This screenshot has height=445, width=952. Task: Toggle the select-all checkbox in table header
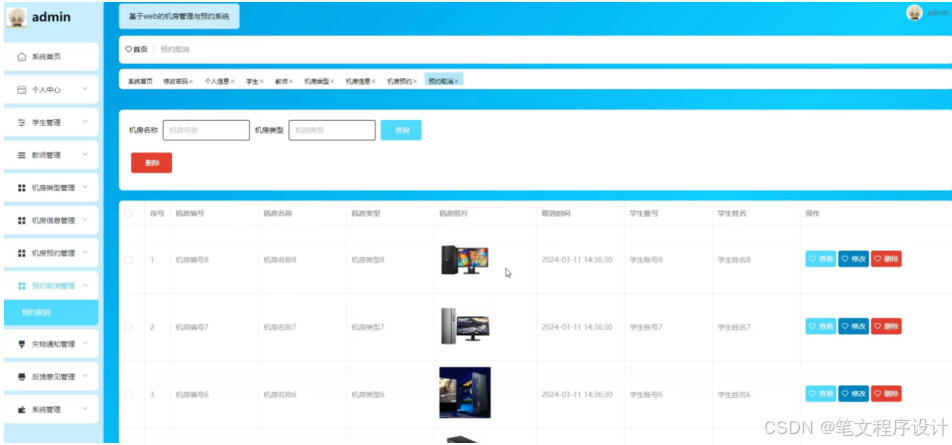click(x=128, y=213)
